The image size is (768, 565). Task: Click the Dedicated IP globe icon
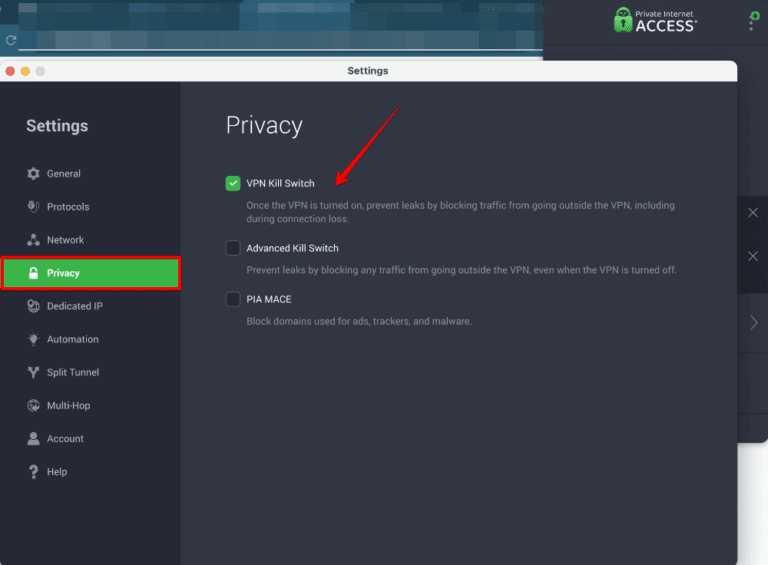pyautogui.click(x=34, y=306)
